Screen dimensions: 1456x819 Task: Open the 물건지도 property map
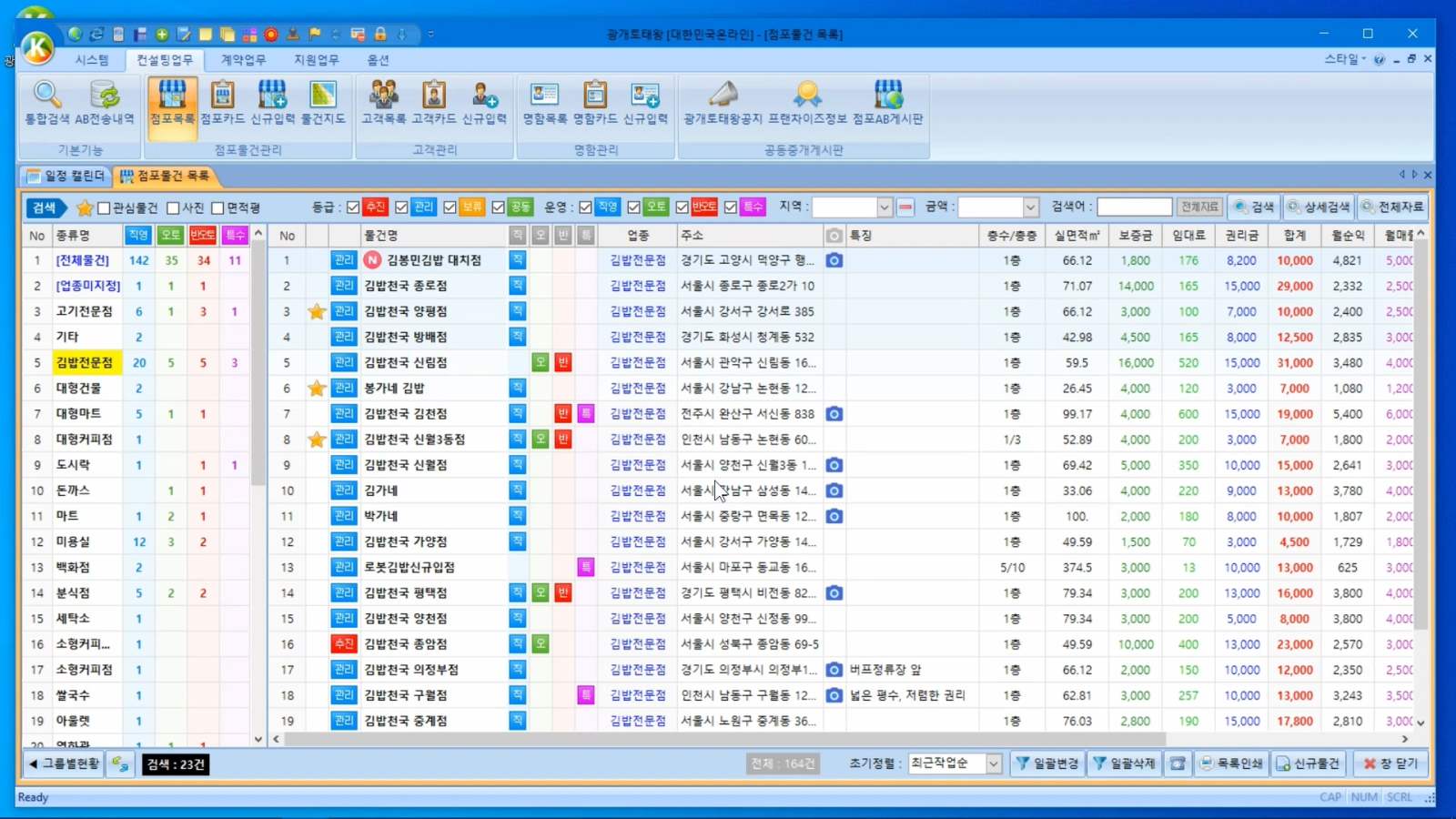coord(323,103)
